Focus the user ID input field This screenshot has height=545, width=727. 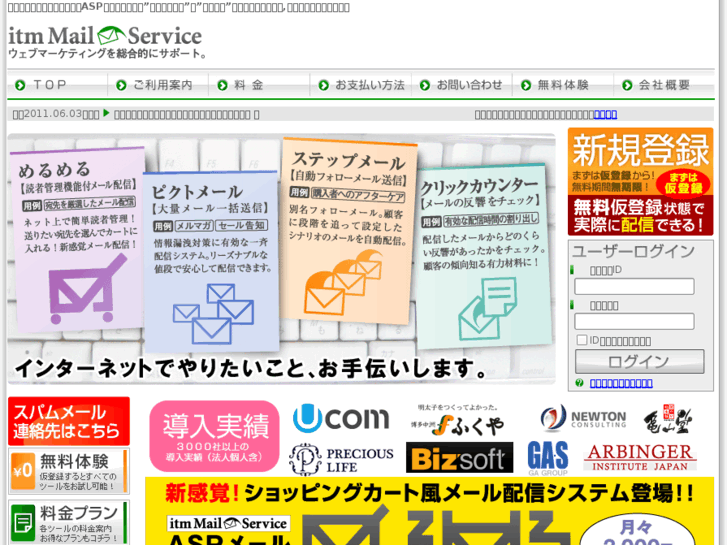coord(634,286)
